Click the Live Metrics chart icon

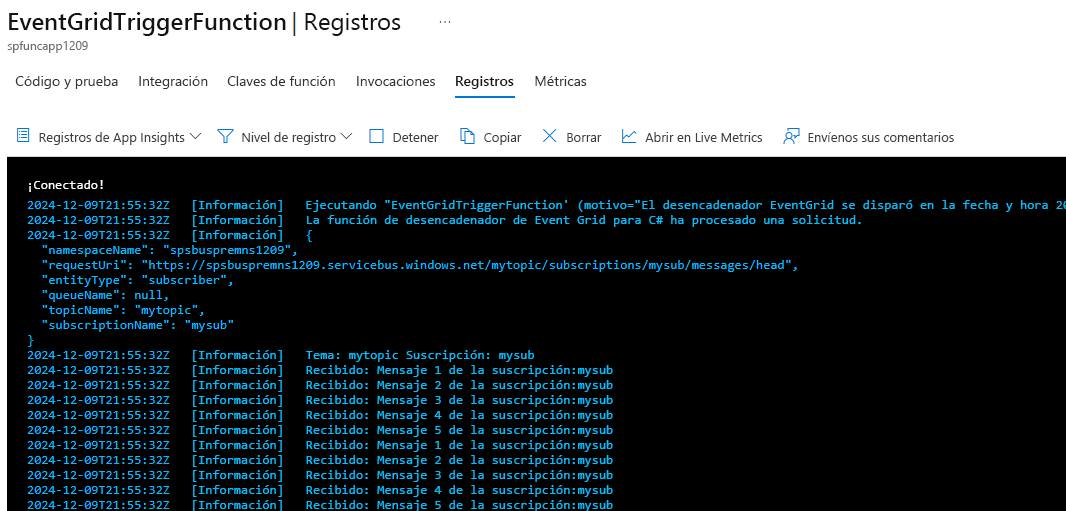click(x=629, y=137)
